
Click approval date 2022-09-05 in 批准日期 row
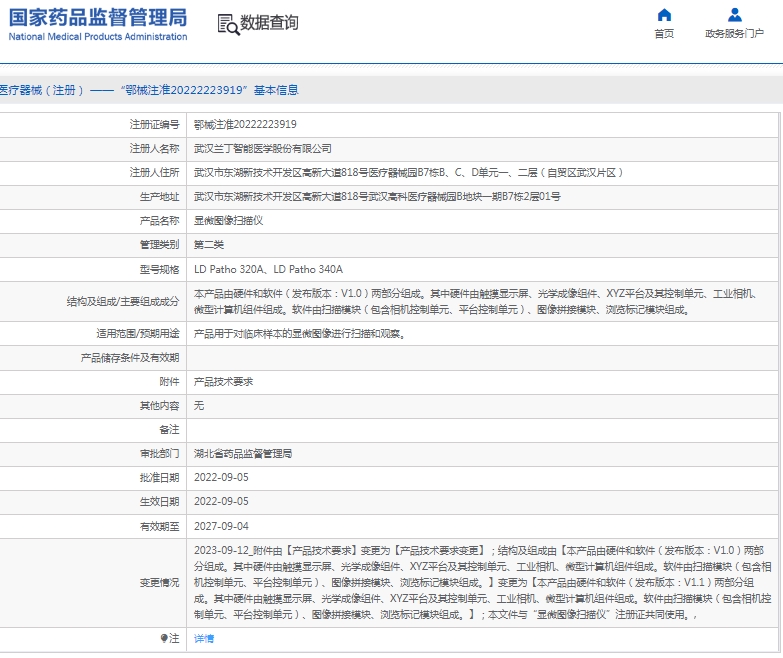pyautogui.click(x=221, y=478)
